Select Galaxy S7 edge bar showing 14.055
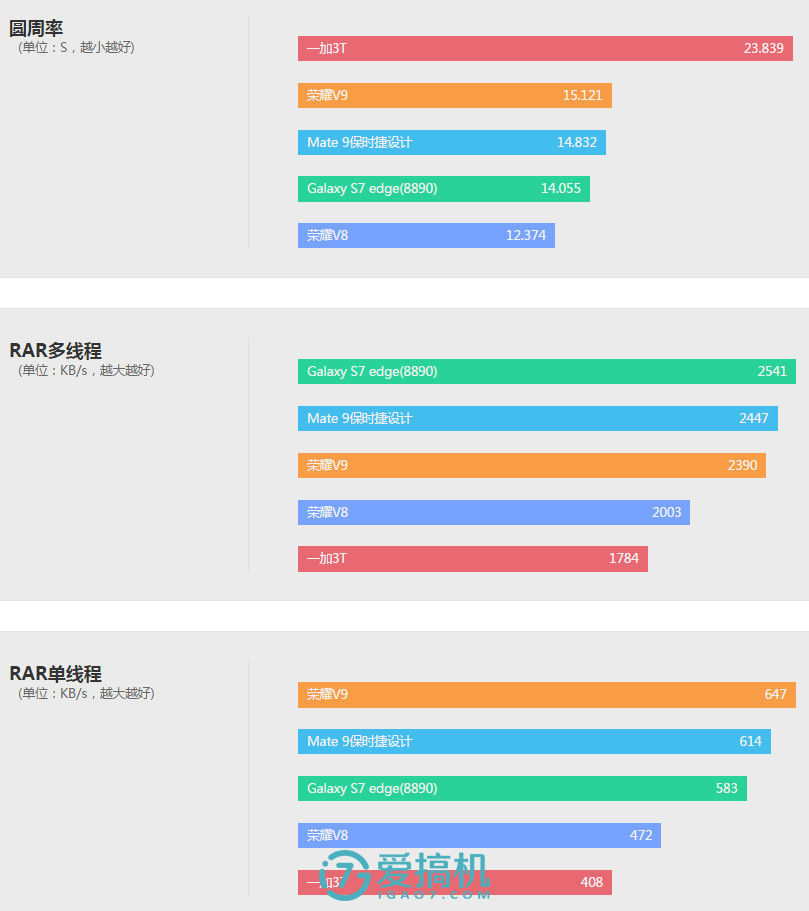Screen dimensions: 809x911 coord(443,188)
